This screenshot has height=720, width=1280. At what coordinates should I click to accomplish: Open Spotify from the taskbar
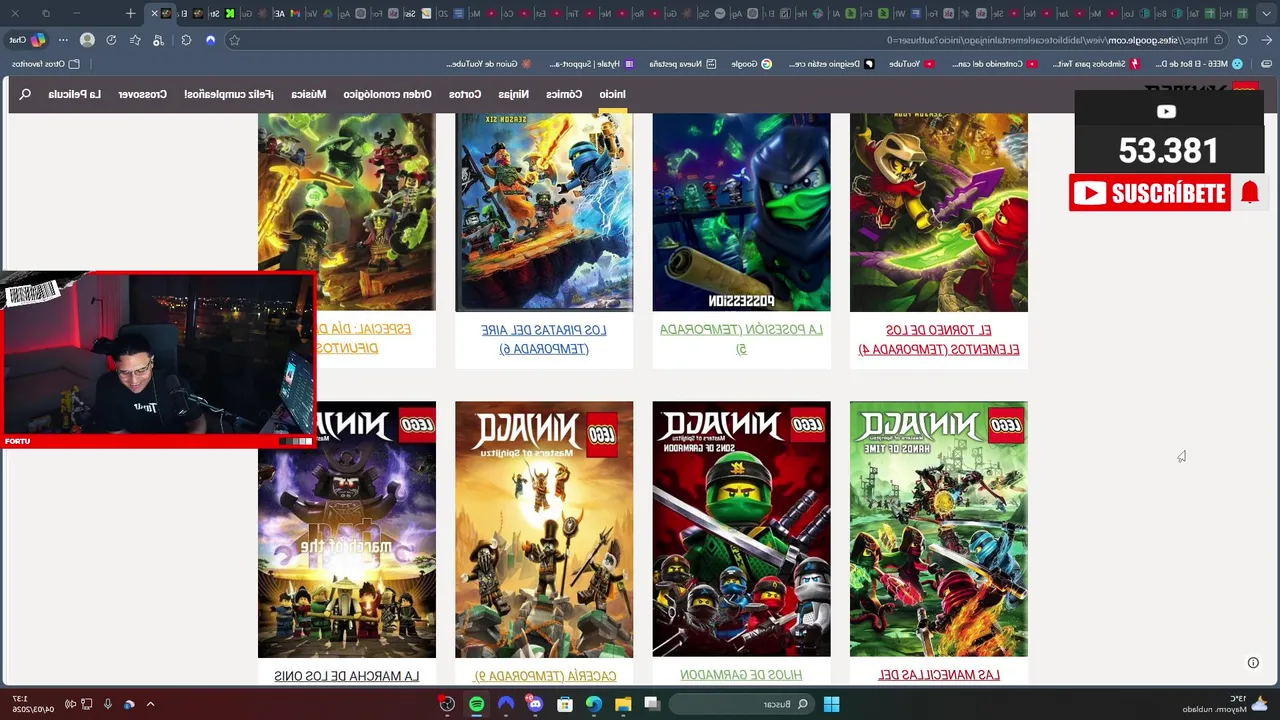point(476,704)
